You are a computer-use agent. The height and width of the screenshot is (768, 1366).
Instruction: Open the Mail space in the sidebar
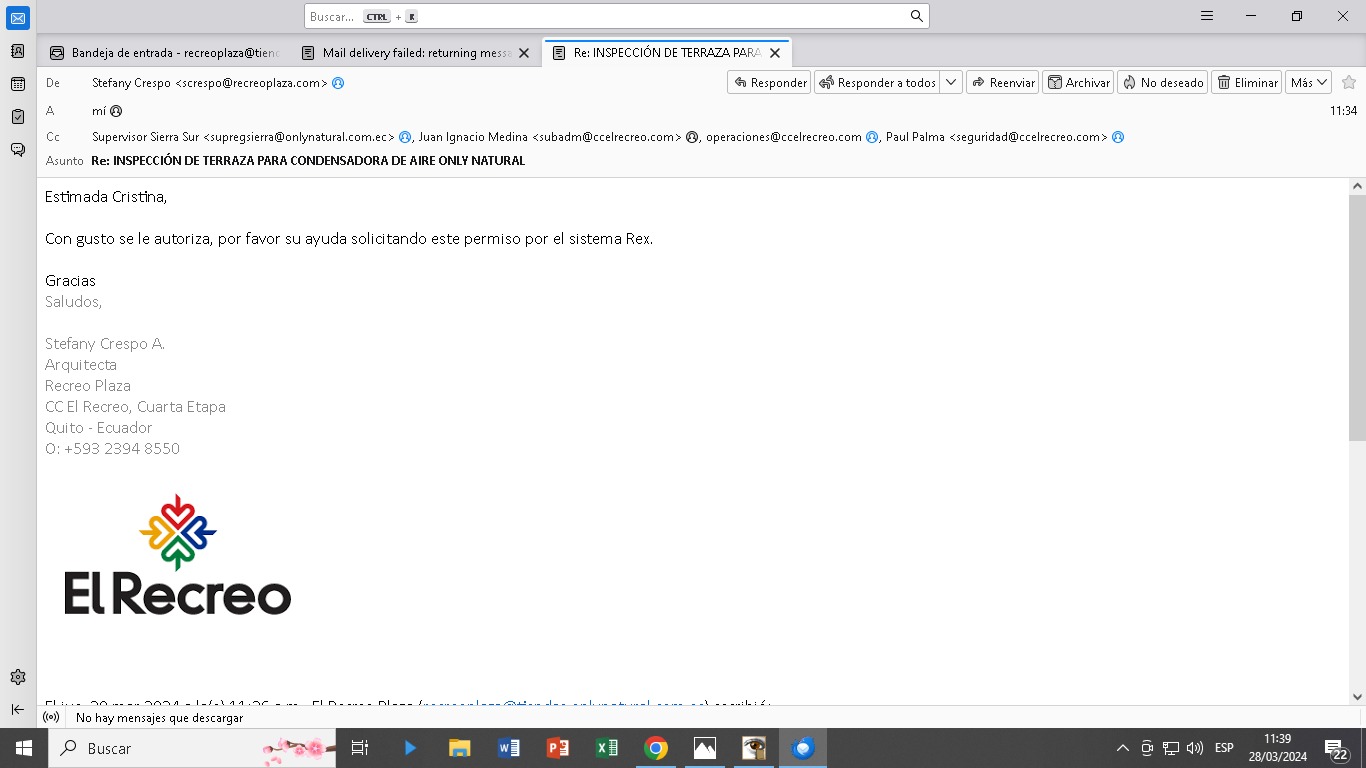click(18, 18)
